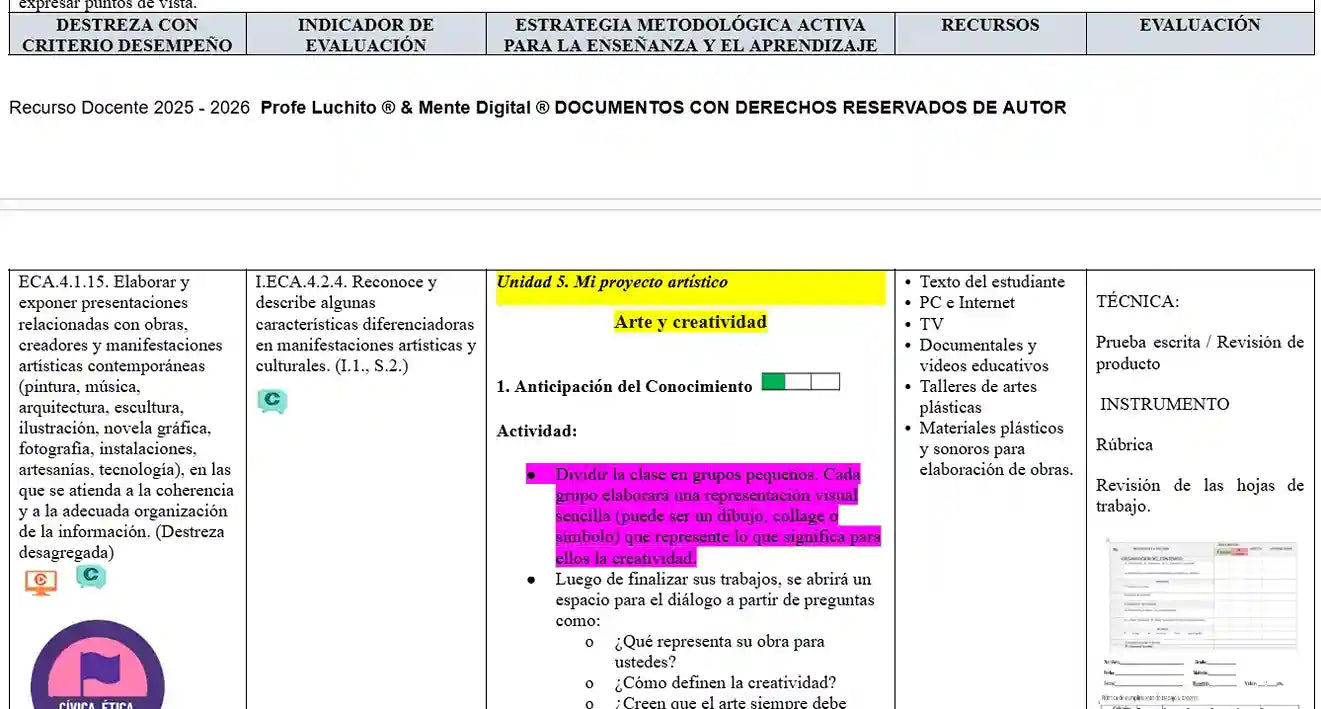Click teal speech bubble icon beside orange monitor
This screenshot has width=1321, height=709.
tap(90, 576)
